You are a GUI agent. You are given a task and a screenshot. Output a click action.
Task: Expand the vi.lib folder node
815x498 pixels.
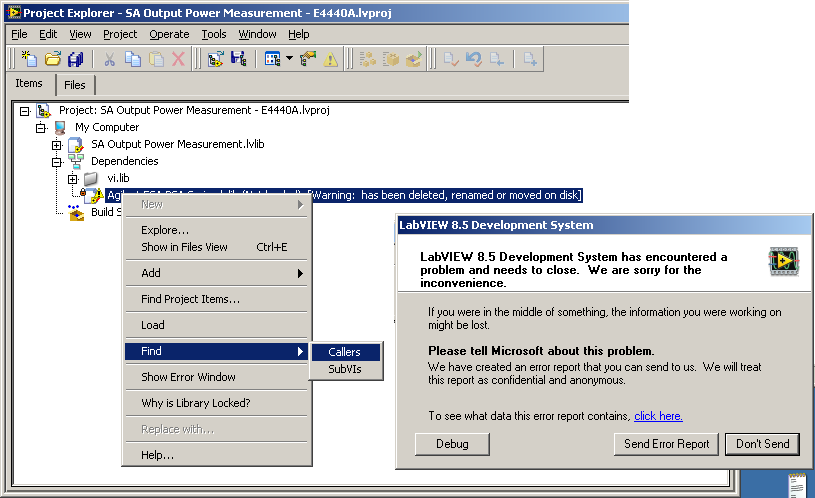[x=73, y=179]
